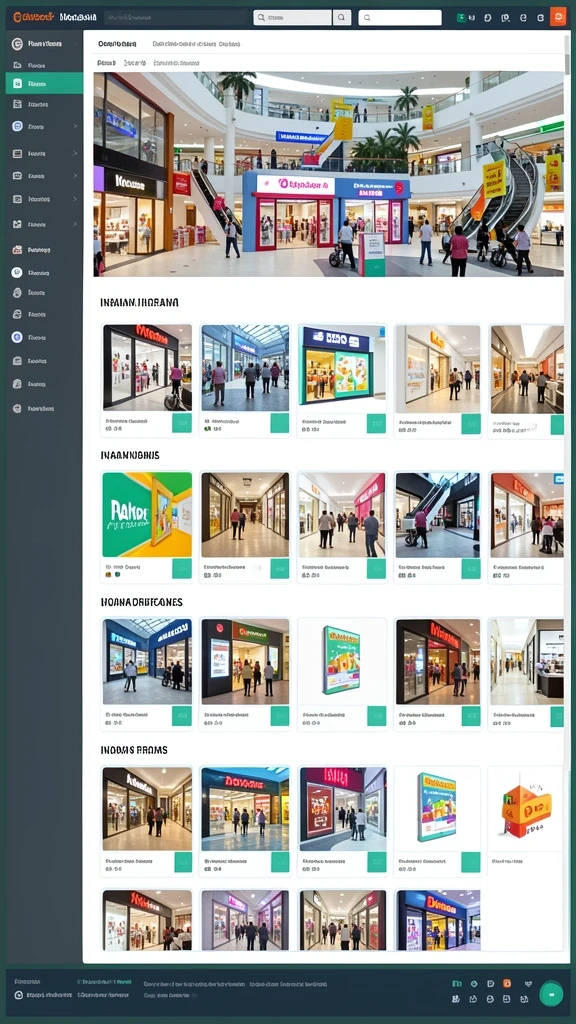
Task: Click the orange logo at top-left corner
Action: [33, 17]
